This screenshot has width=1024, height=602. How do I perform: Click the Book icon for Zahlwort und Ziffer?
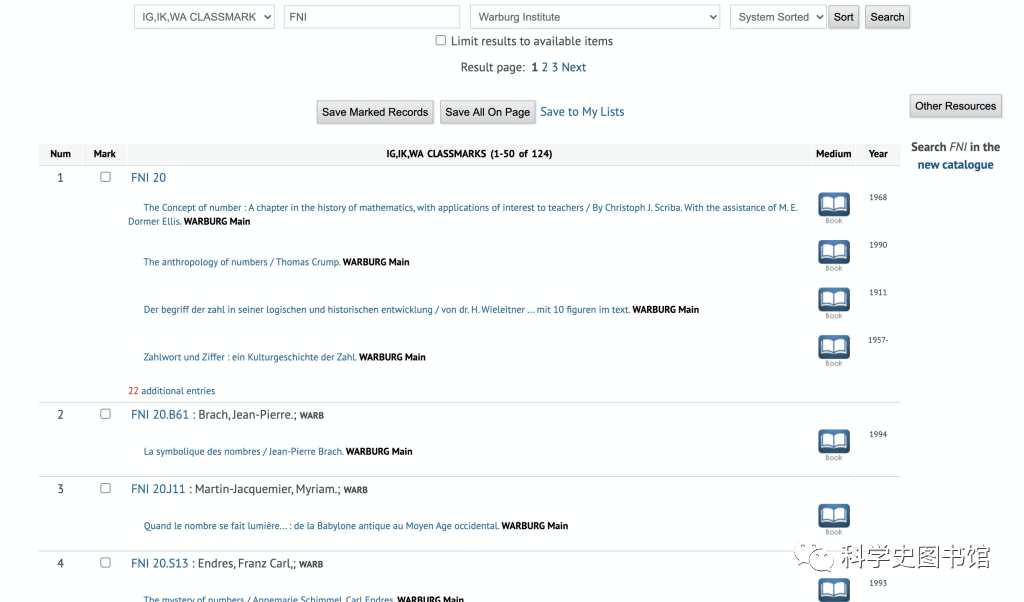834,347
